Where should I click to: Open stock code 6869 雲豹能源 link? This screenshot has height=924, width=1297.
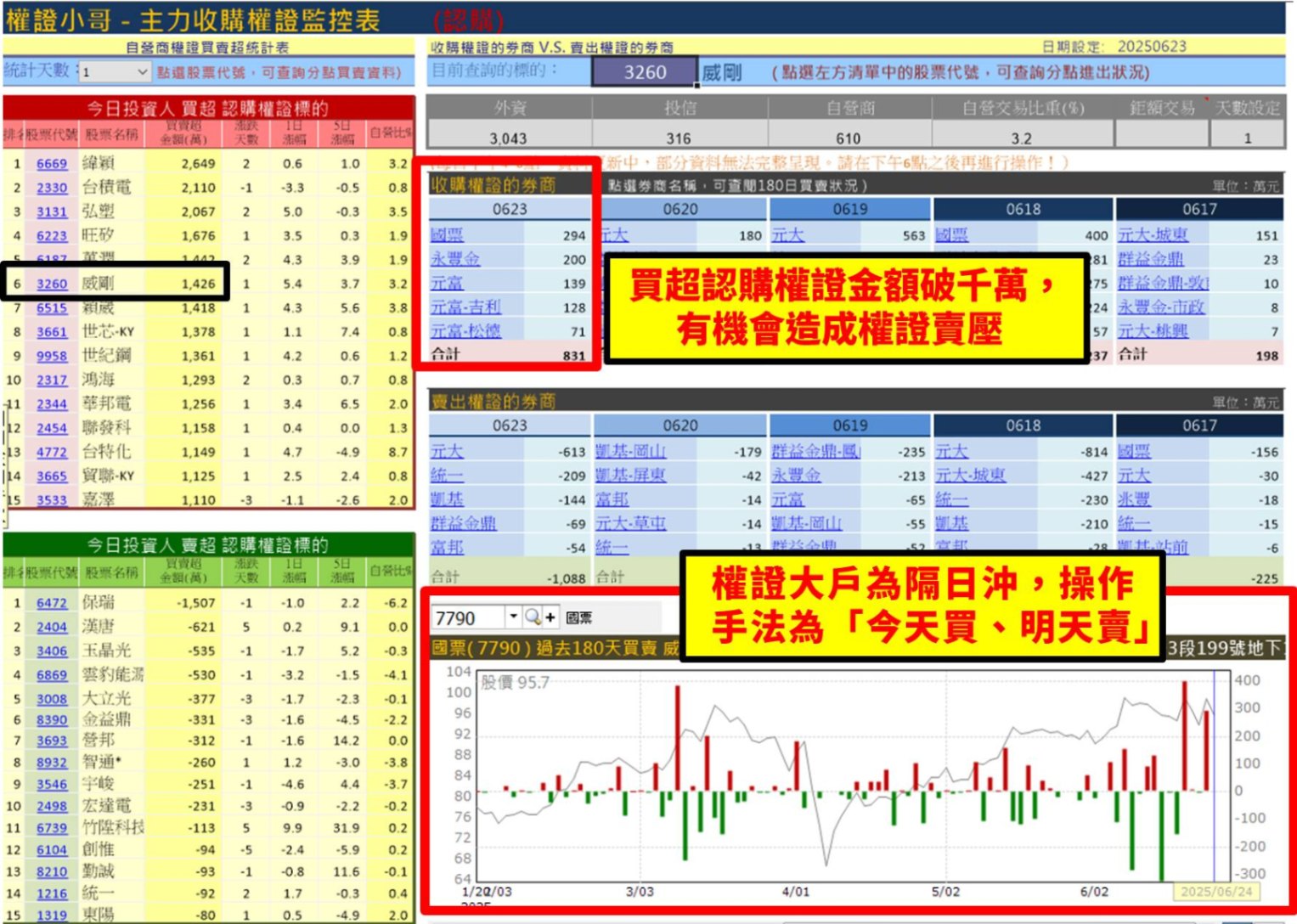(x=52, y=675)
